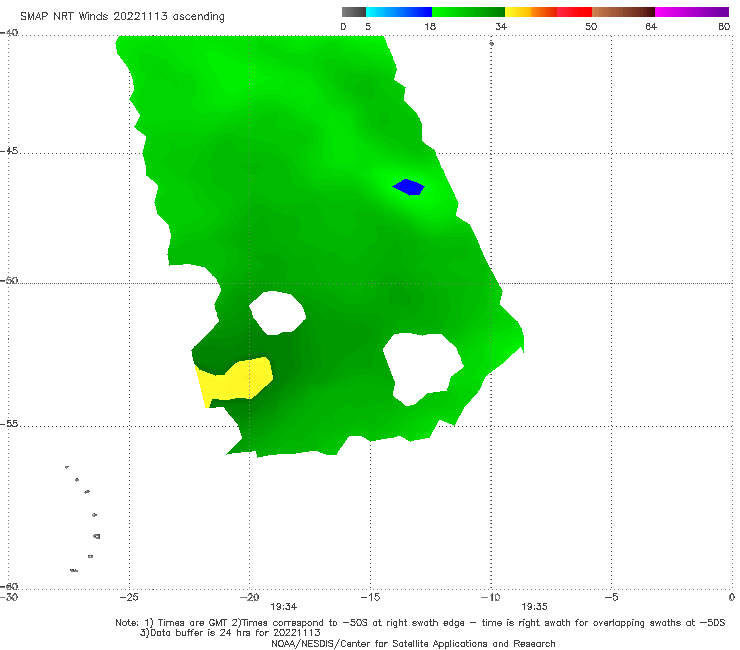The width and height of the screenshot is (740, 650).
Task: Click the swath time label '19:35'
Action: point(534,607)
